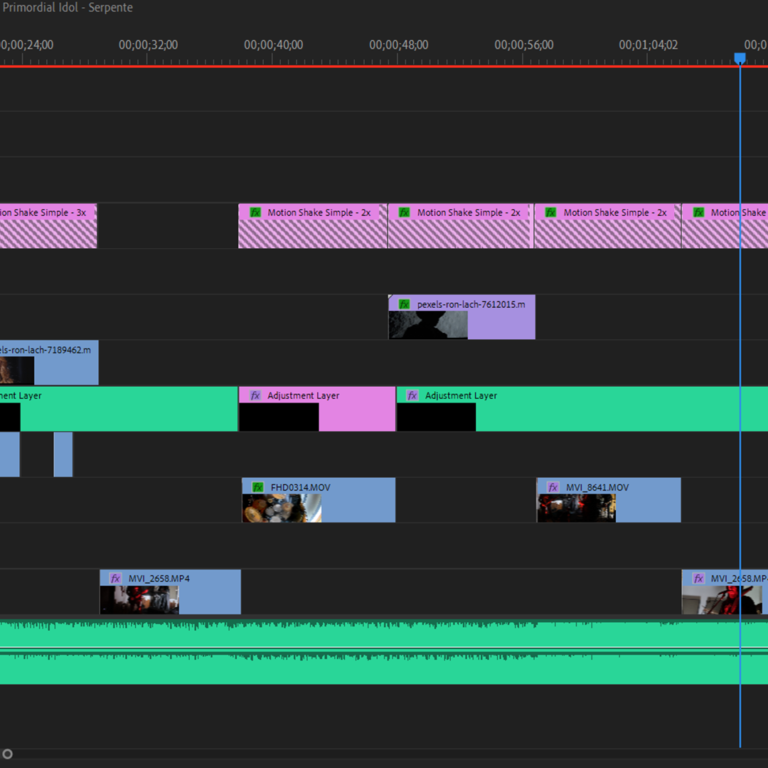The image size is (768, 768).
Task: Click fx badge on pexels-ron-lach-7612015 clip
Action: (x=404, y=303)
